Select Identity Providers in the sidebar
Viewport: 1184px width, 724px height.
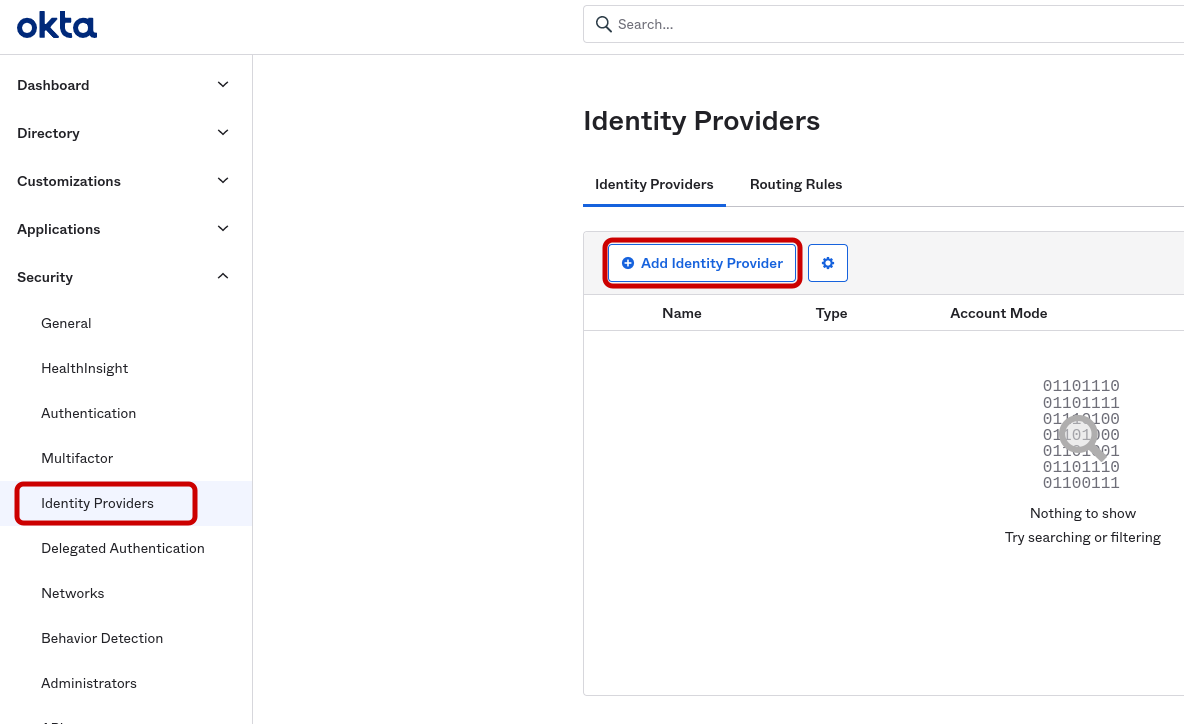[97, 504]
